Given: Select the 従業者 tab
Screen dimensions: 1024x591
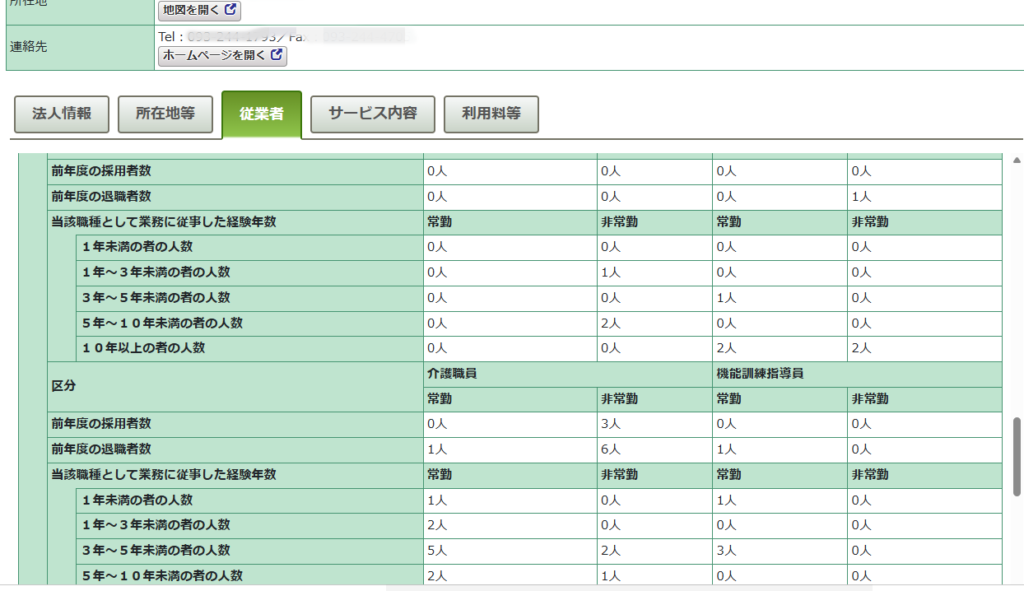Looking at the screenshot, I should pyautogui.click(x=261, y=114).
